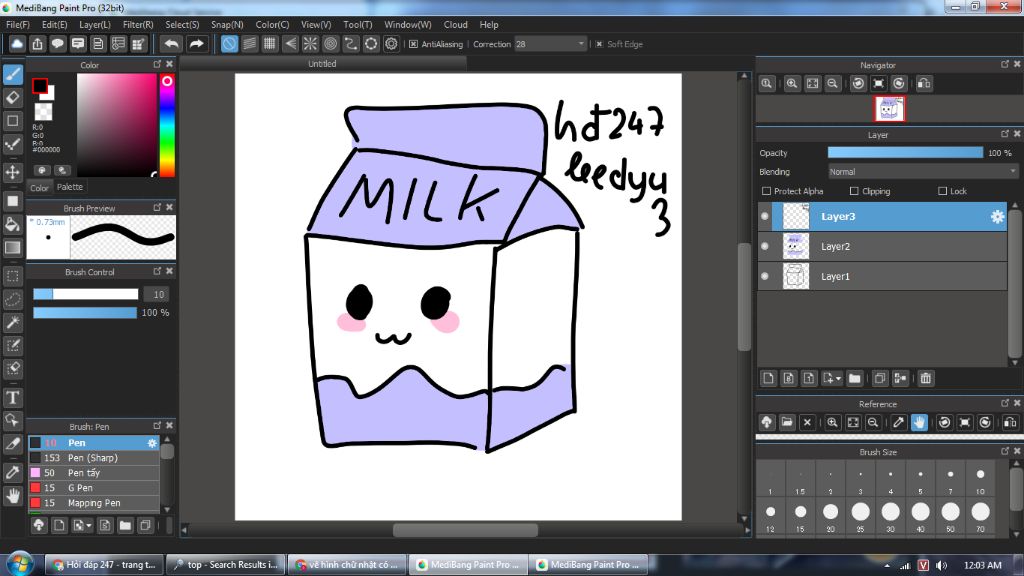1024x576 pixels.
Task: Open the Filter menu
Action: click(x=138, y=25)
